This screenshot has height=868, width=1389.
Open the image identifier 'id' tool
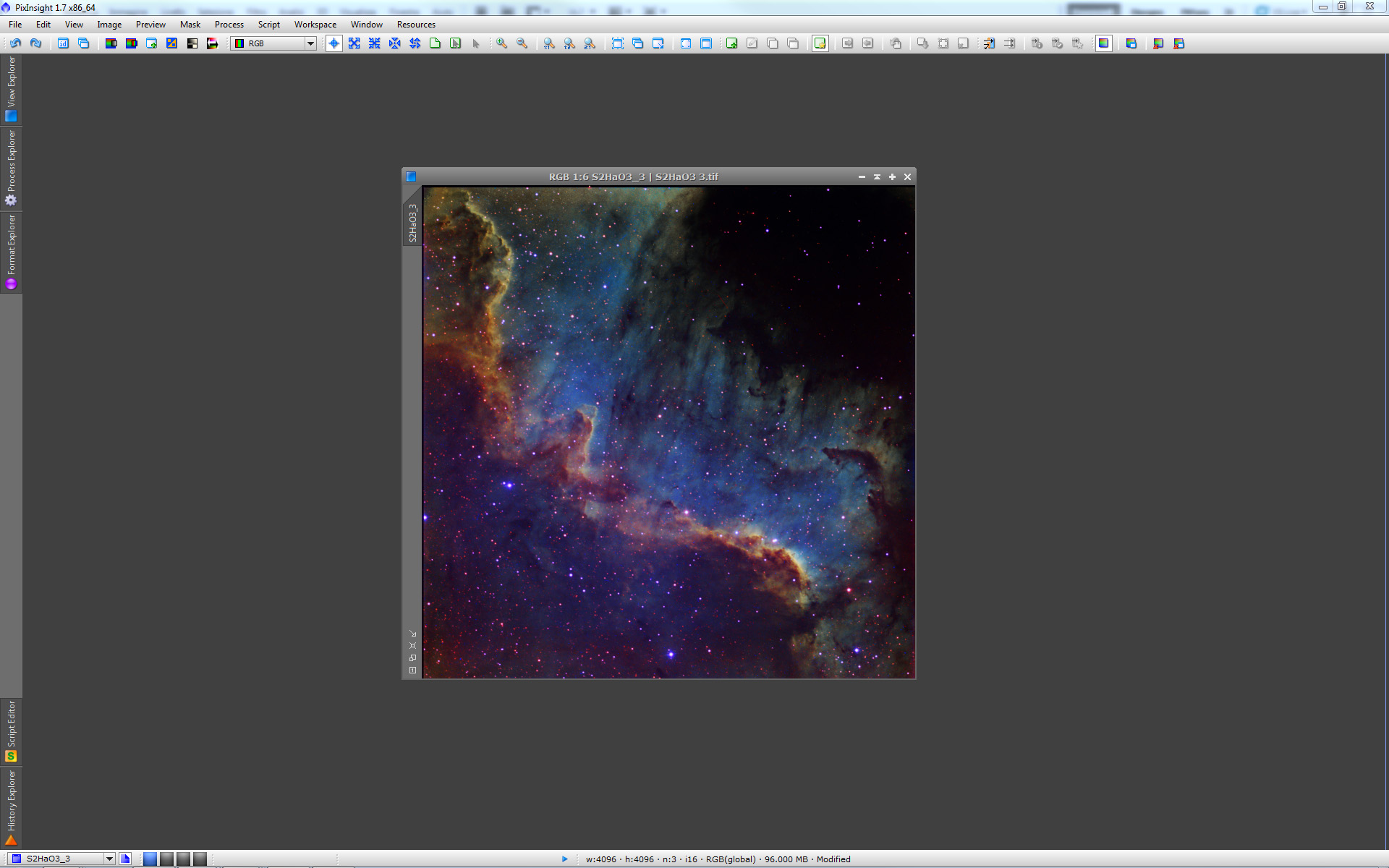[63, 43]
